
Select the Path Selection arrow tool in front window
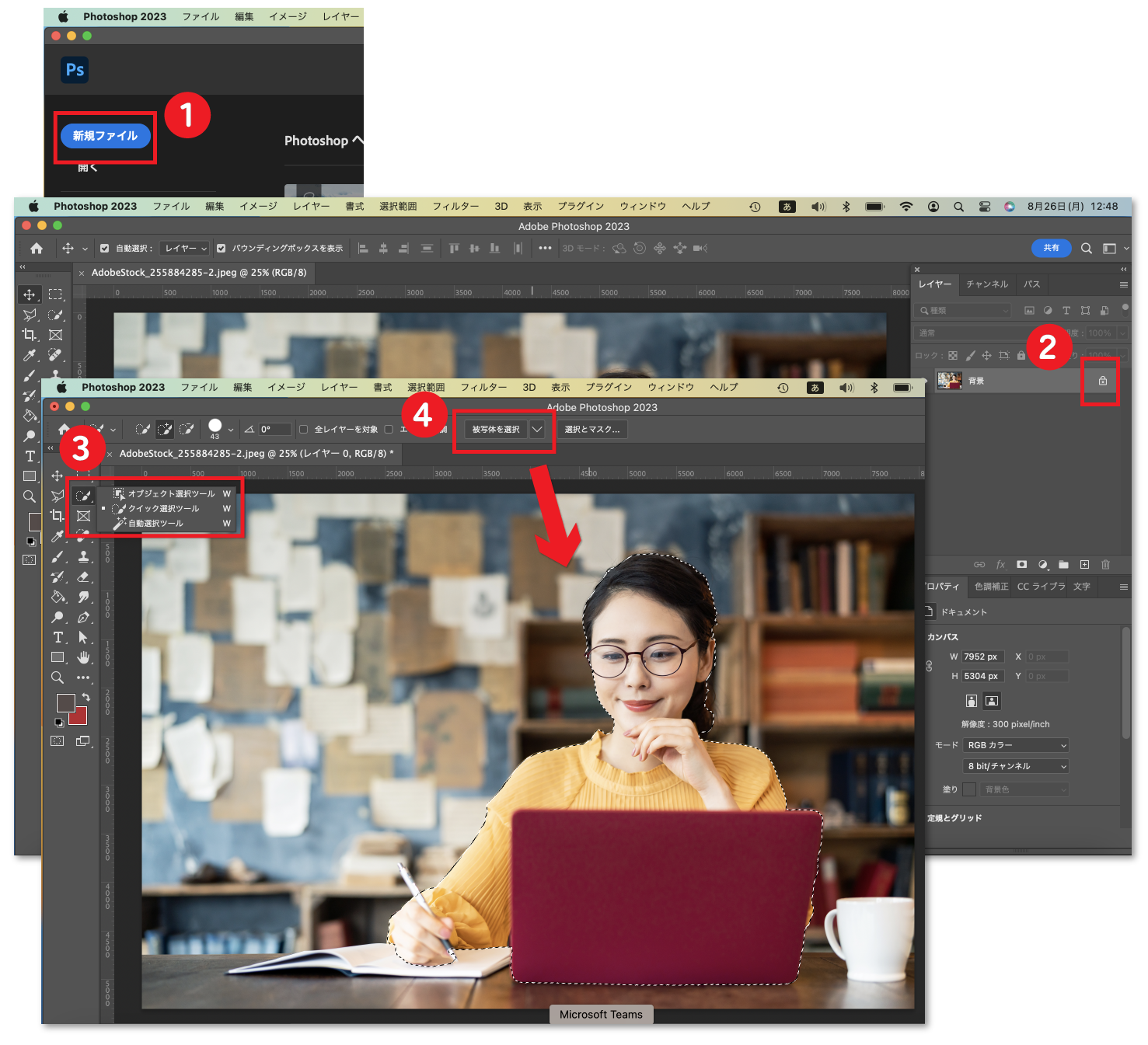click(83, 637)
